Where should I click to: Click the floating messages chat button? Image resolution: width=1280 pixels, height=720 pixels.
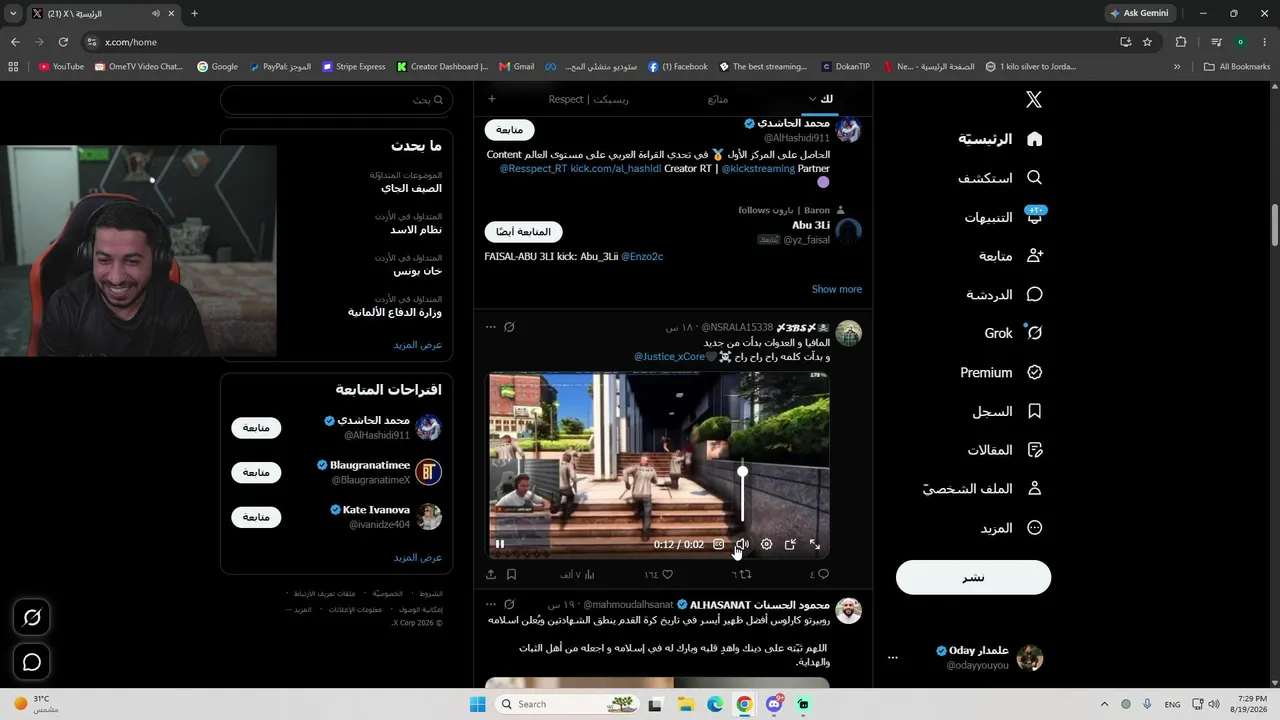point(32,662)
